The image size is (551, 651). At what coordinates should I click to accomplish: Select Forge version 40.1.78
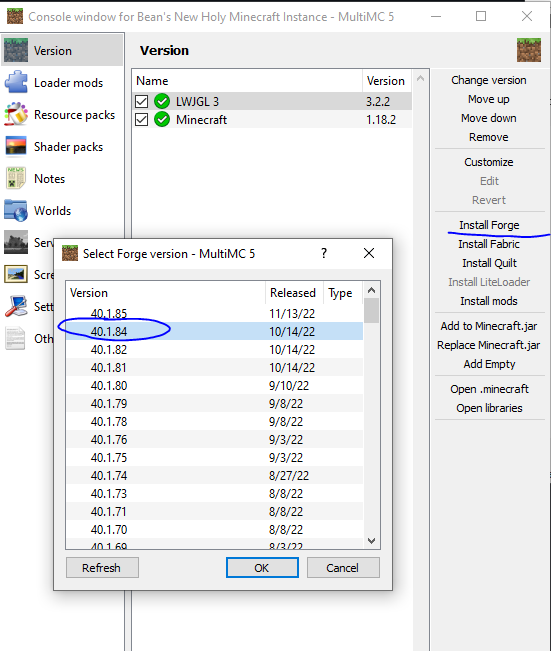tap(215, 421)
